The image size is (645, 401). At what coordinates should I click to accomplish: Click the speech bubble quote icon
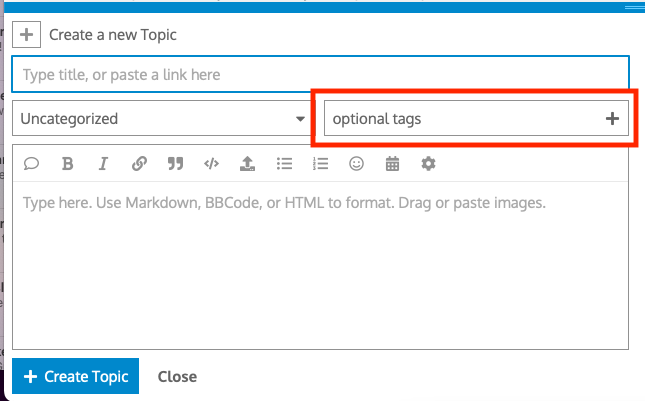(31, 164)
